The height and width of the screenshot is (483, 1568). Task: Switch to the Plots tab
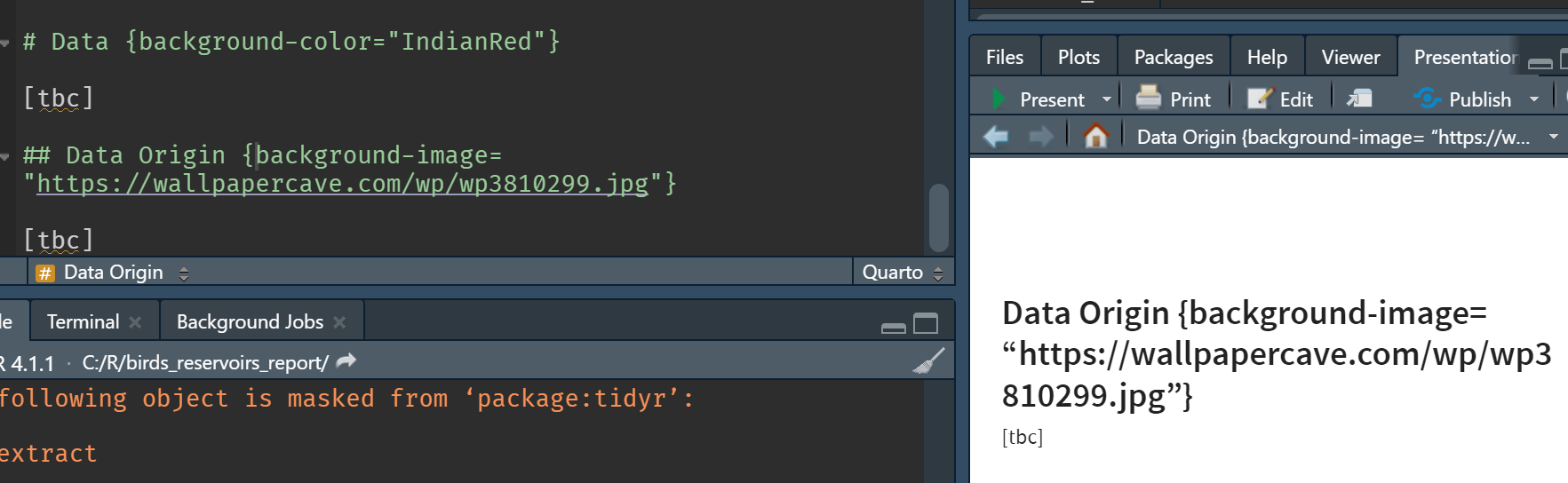[1078, 57]
